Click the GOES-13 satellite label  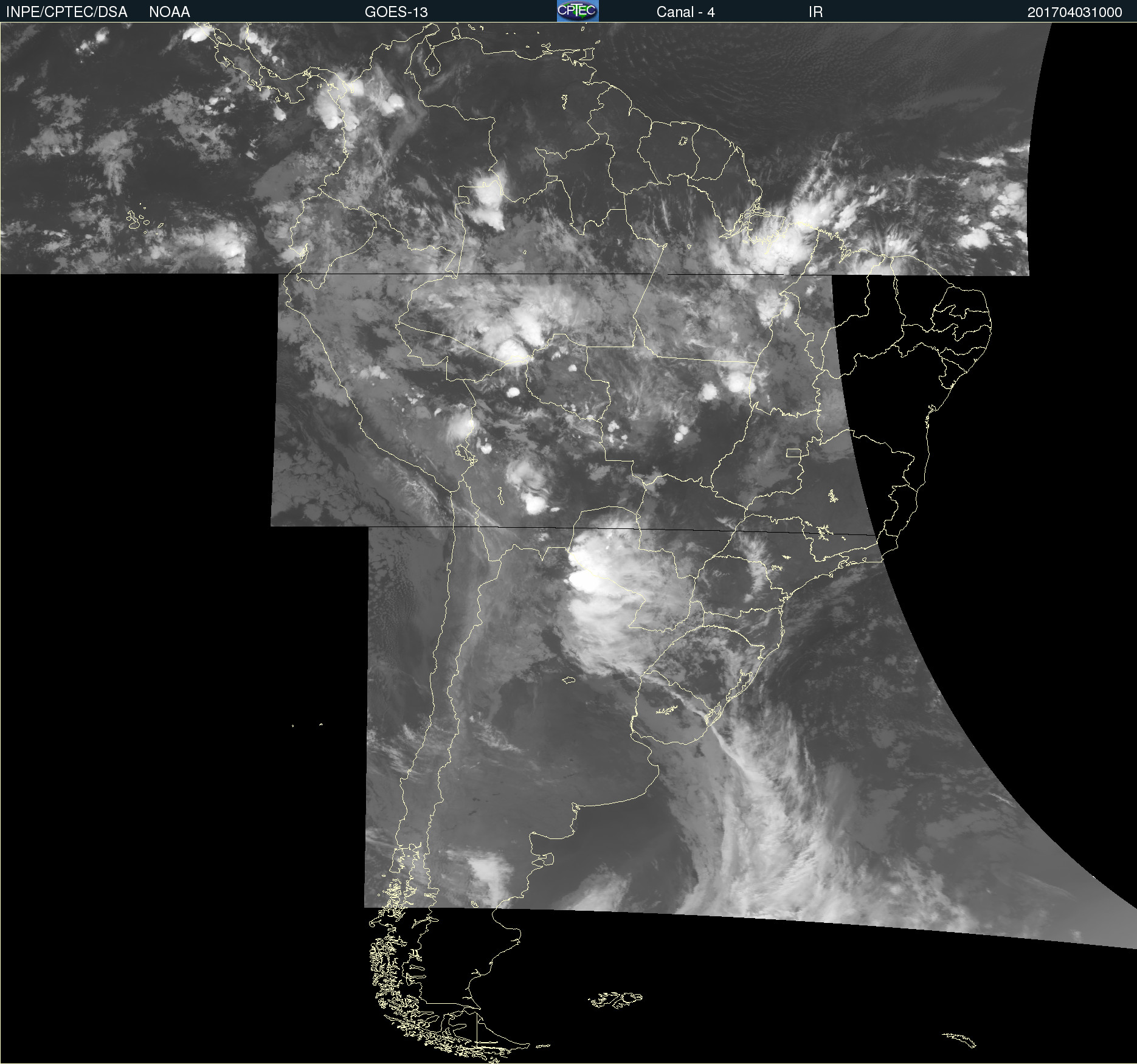pos(396,12)
